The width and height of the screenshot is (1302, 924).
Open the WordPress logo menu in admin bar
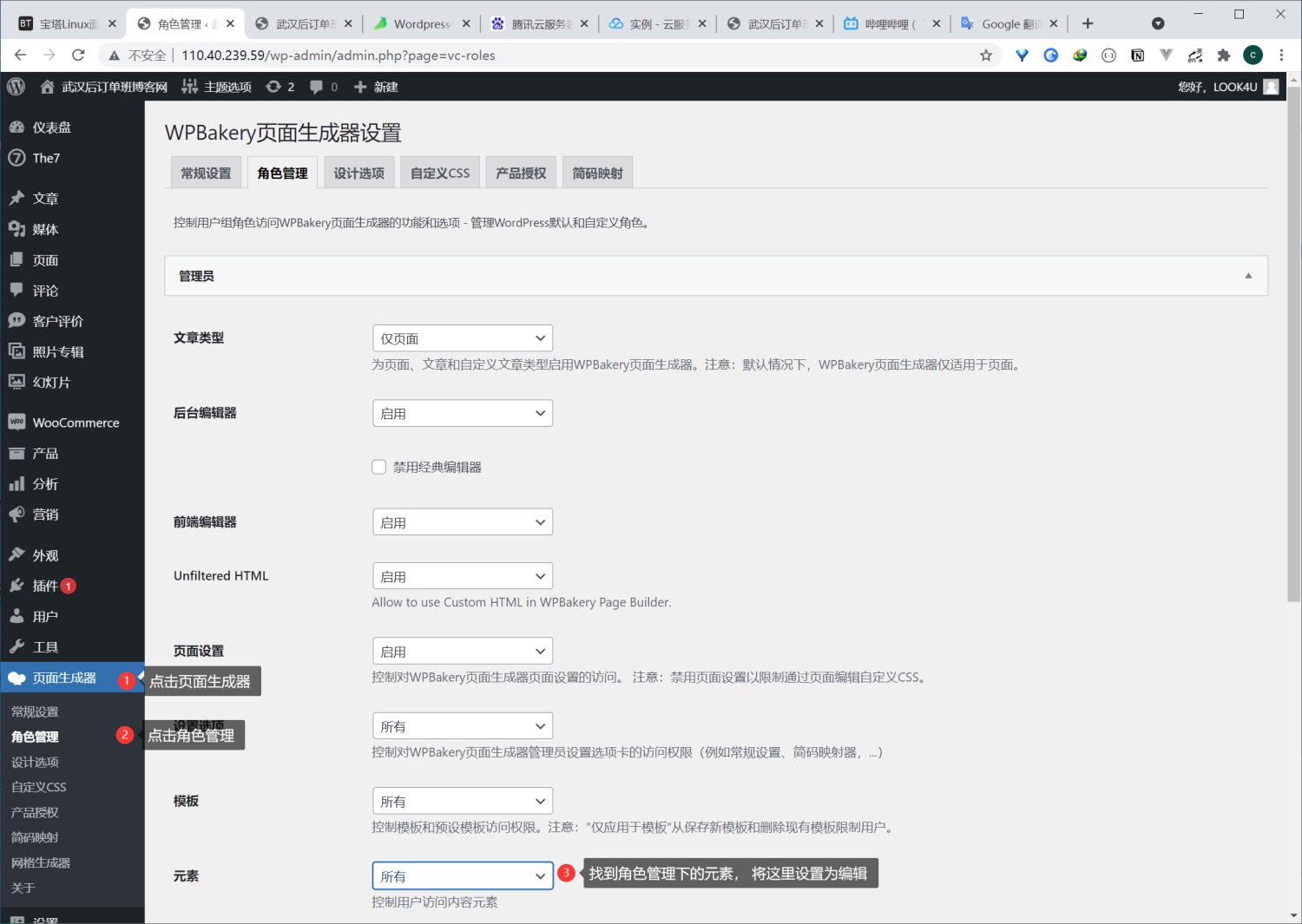(16, 86)
